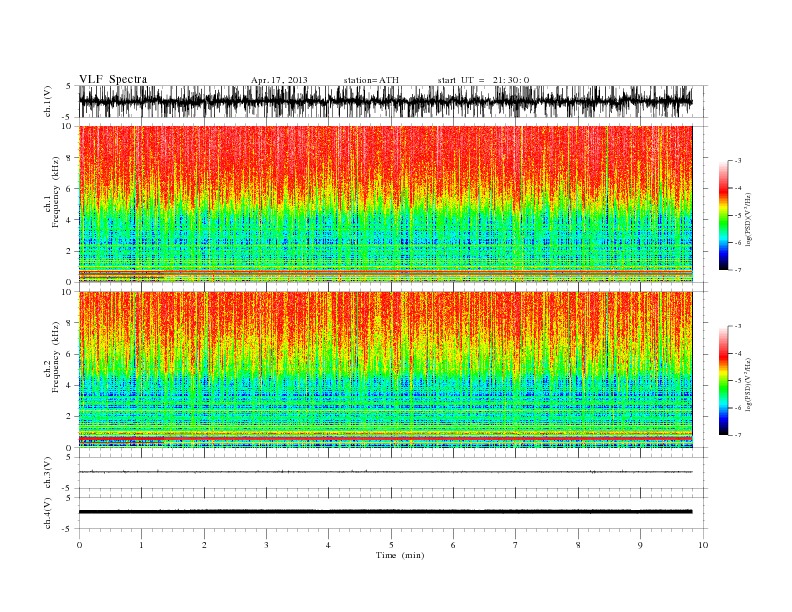The height and width of the screenshot is (612, 792).
Task: Click the ch.2 spectrogram color bar
Action: coord(723,380)
